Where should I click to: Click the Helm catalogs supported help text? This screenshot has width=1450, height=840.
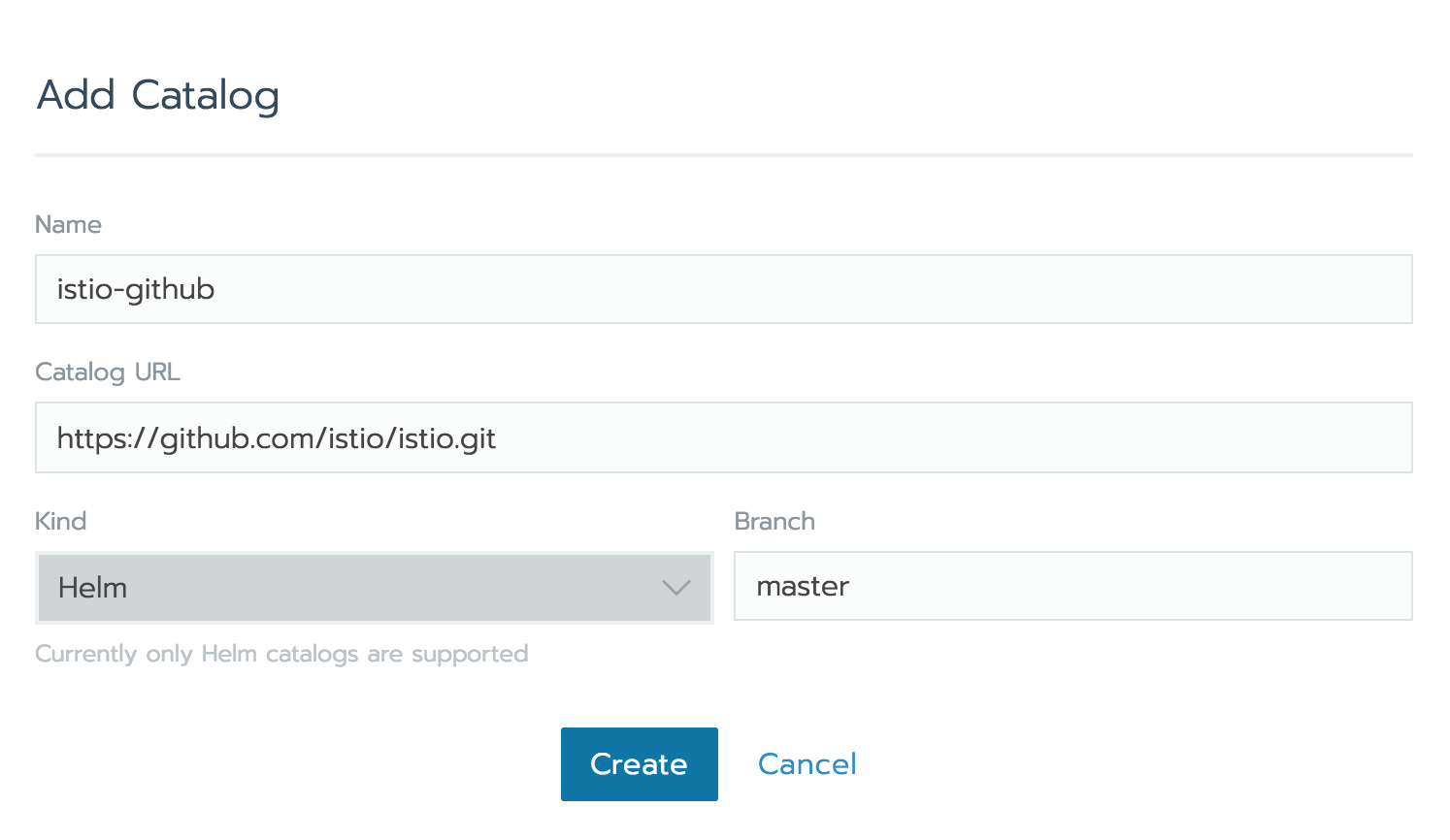281,654
